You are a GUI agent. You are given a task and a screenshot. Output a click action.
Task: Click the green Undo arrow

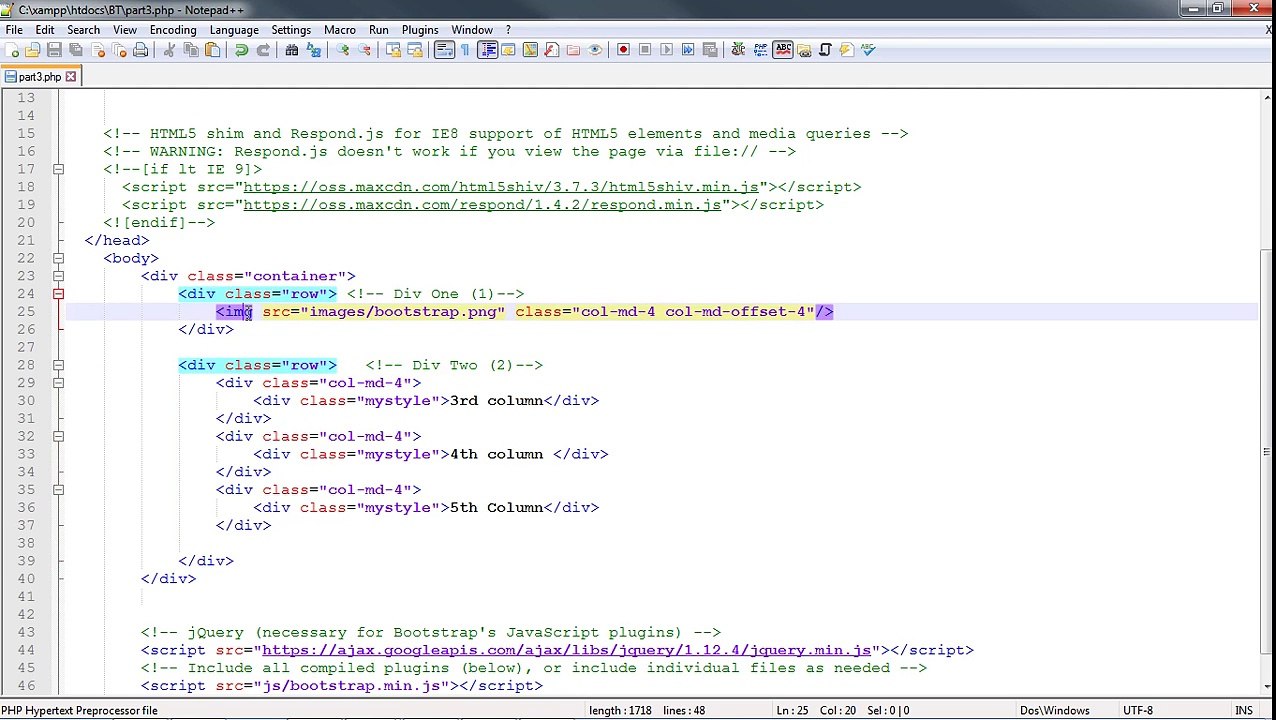pyautogui.click(x=241, y=50)
